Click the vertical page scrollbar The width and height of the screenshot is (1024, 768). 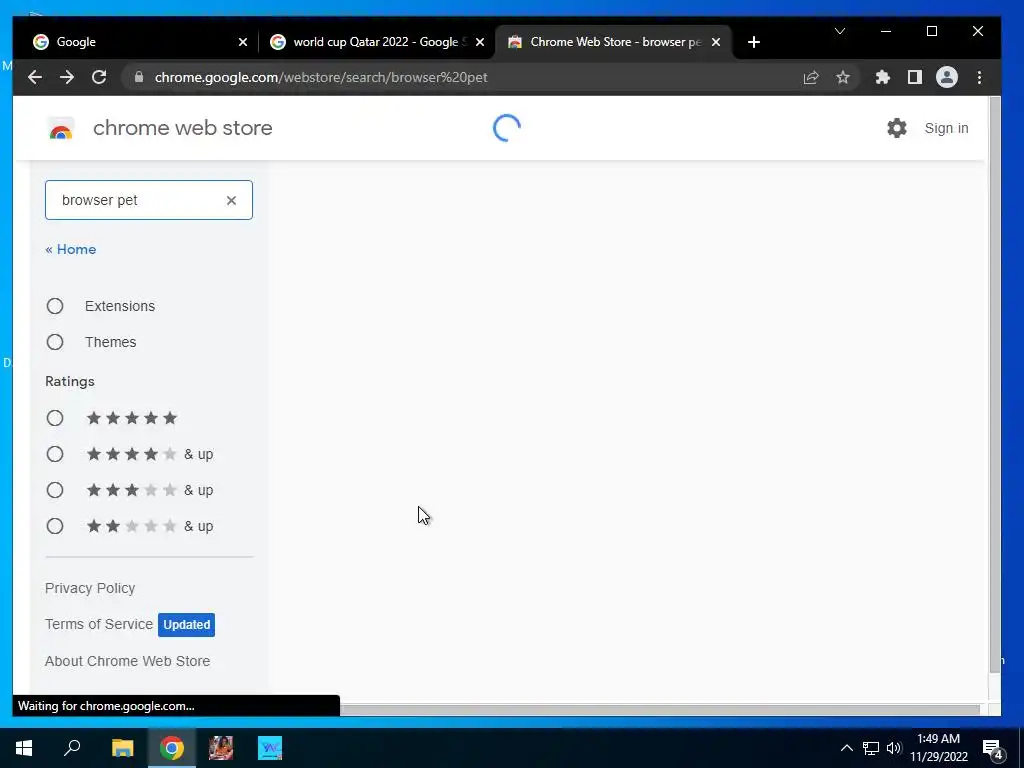995,385
